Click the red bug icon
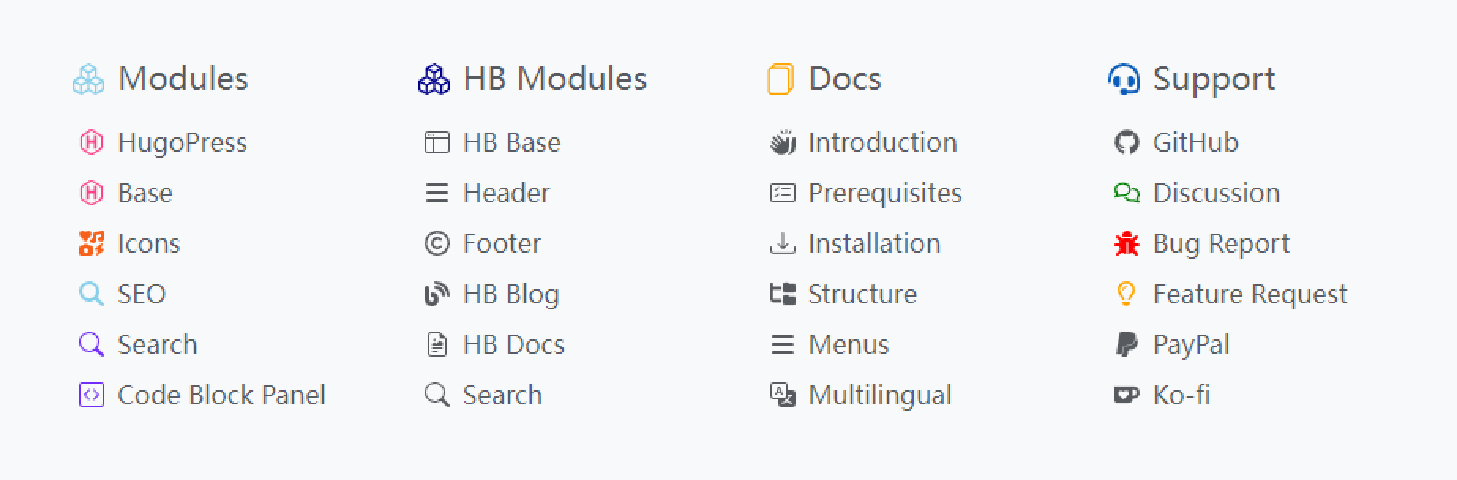The height and width of the screenshot is (480, 1457). 1127,244
